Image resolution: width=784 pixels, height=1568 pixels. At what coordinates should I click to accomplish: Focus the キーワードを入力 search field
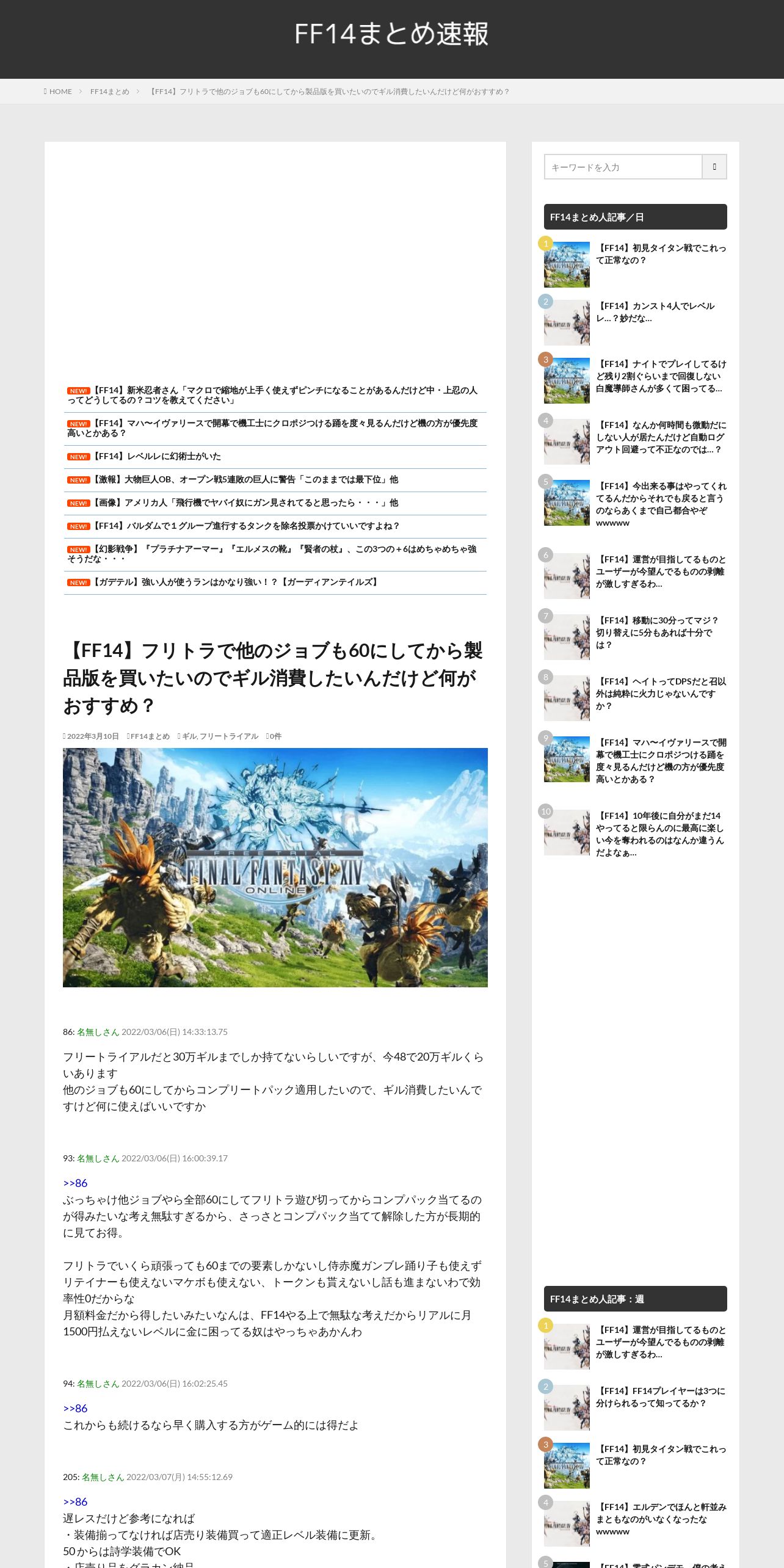(623, 167)
